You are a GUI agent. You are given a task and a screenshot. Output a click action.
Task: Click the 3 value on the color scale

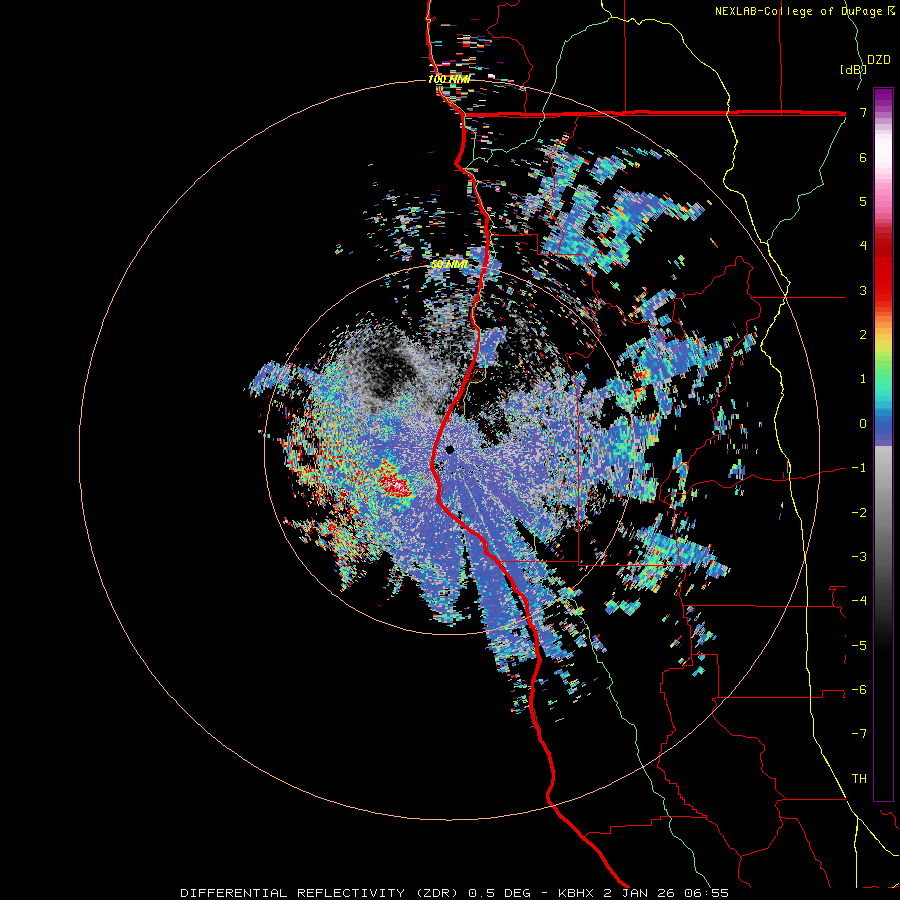point(863,290)
